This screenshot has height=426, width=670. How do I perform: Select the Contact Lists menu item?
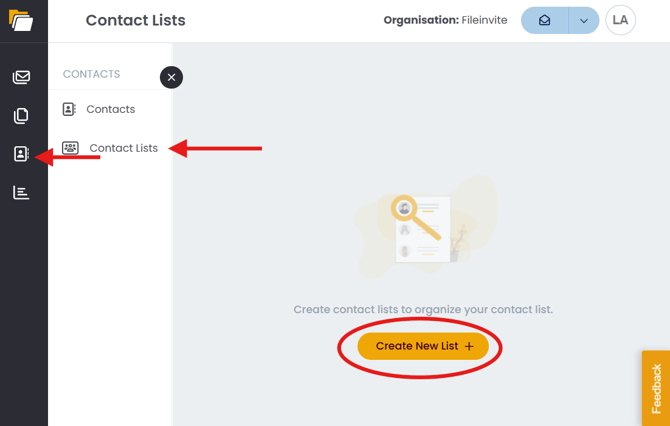coord(123,148)
